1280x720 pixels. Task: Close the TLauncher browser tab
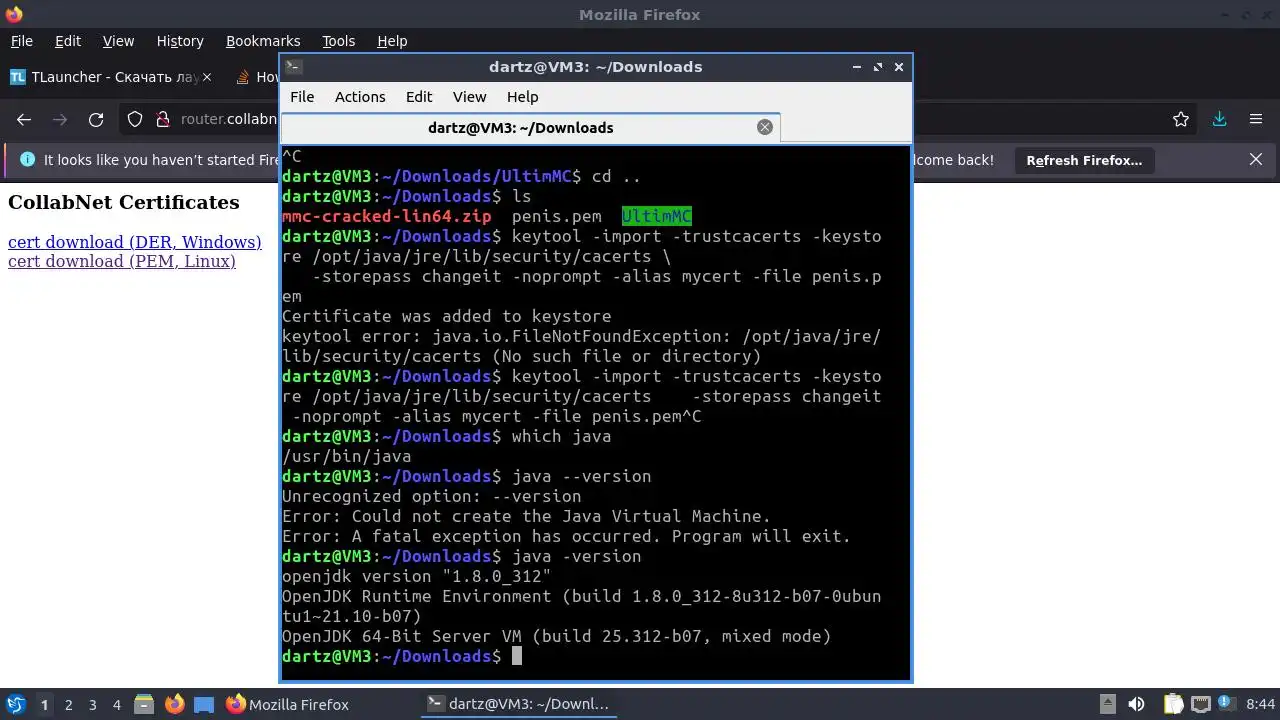(x=207, y=77)
